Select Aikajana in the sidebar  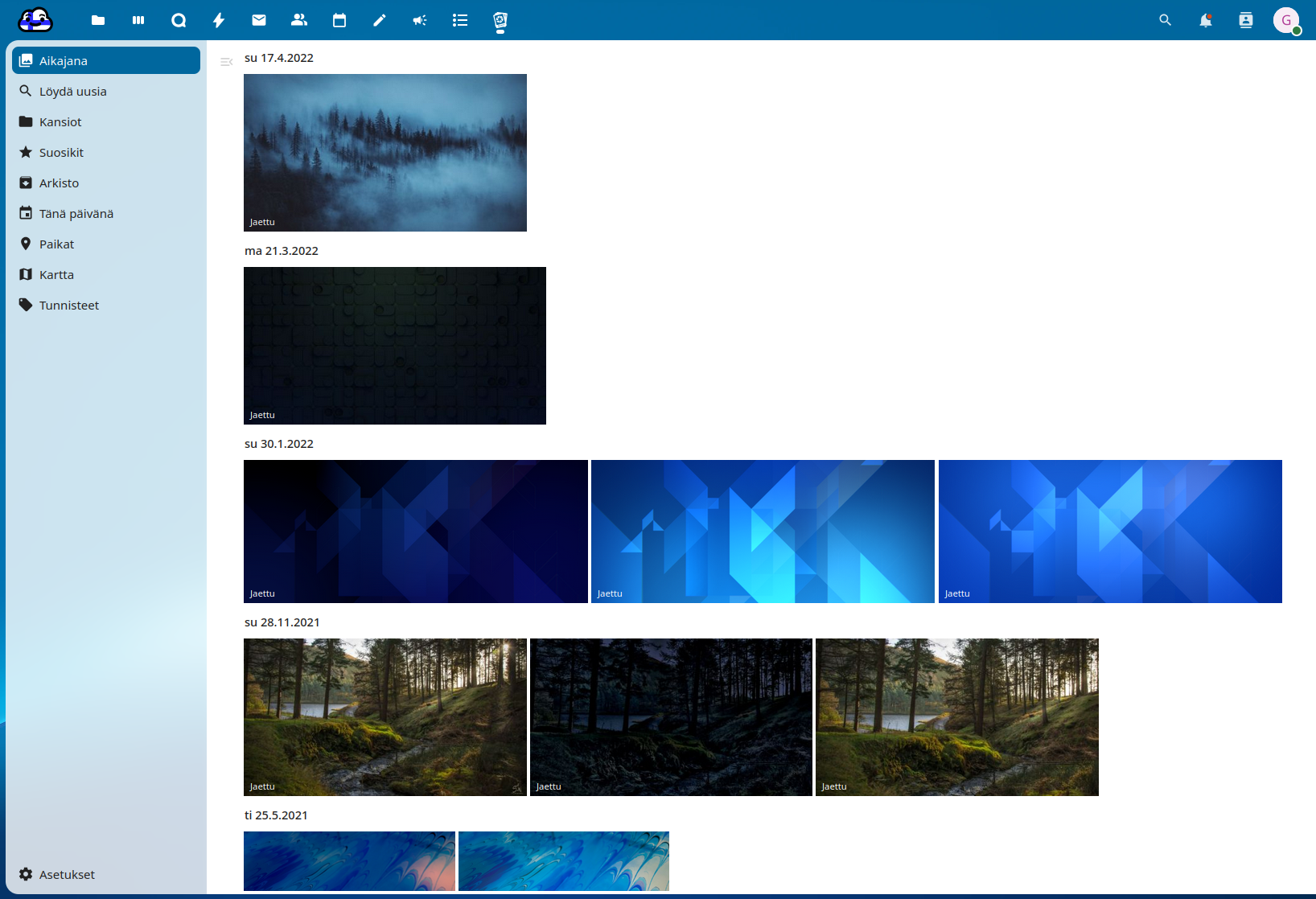coord(106,60)
